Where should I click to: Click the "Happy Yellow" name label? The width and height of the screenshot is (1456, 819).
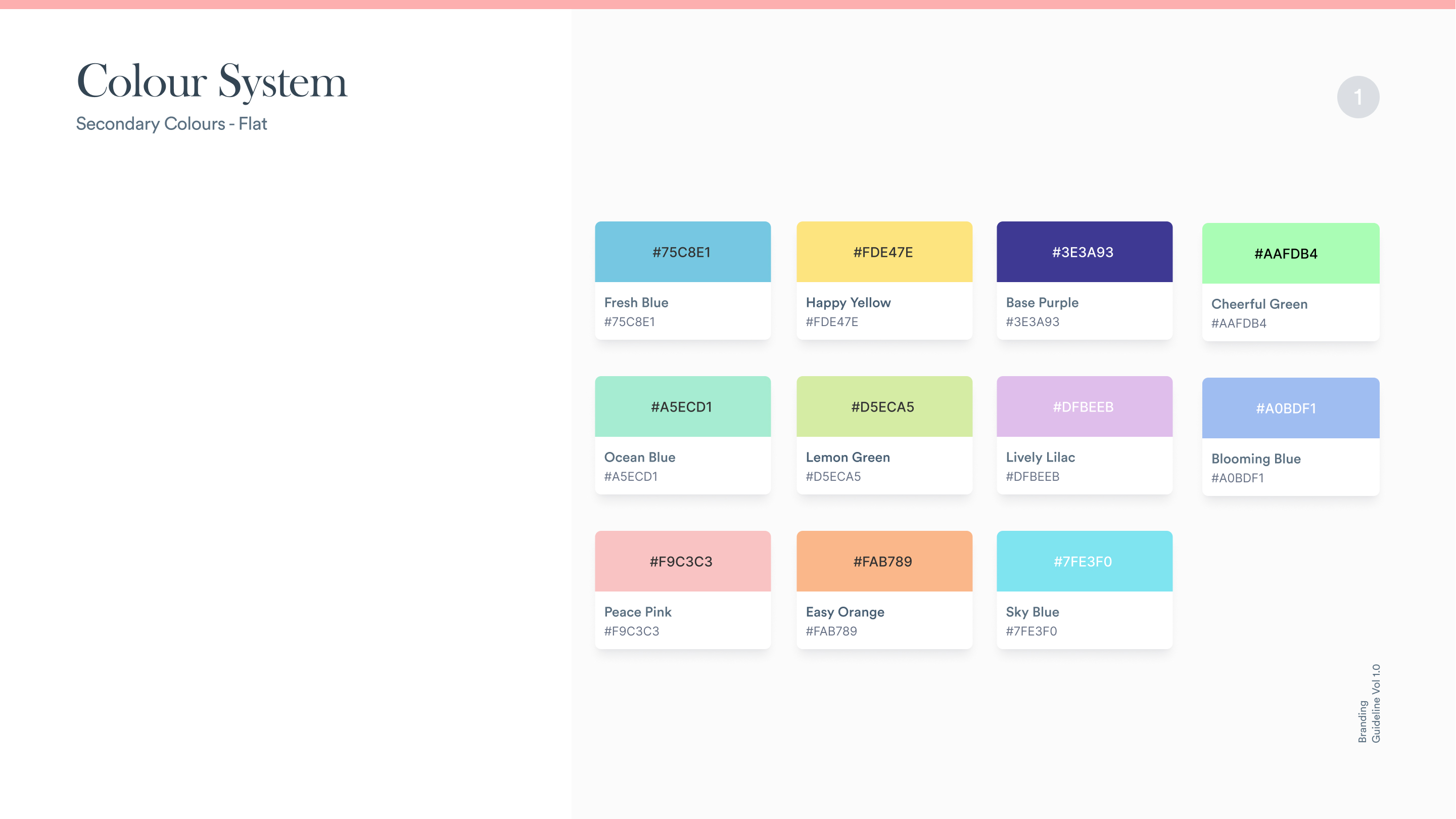coord(849,303)
